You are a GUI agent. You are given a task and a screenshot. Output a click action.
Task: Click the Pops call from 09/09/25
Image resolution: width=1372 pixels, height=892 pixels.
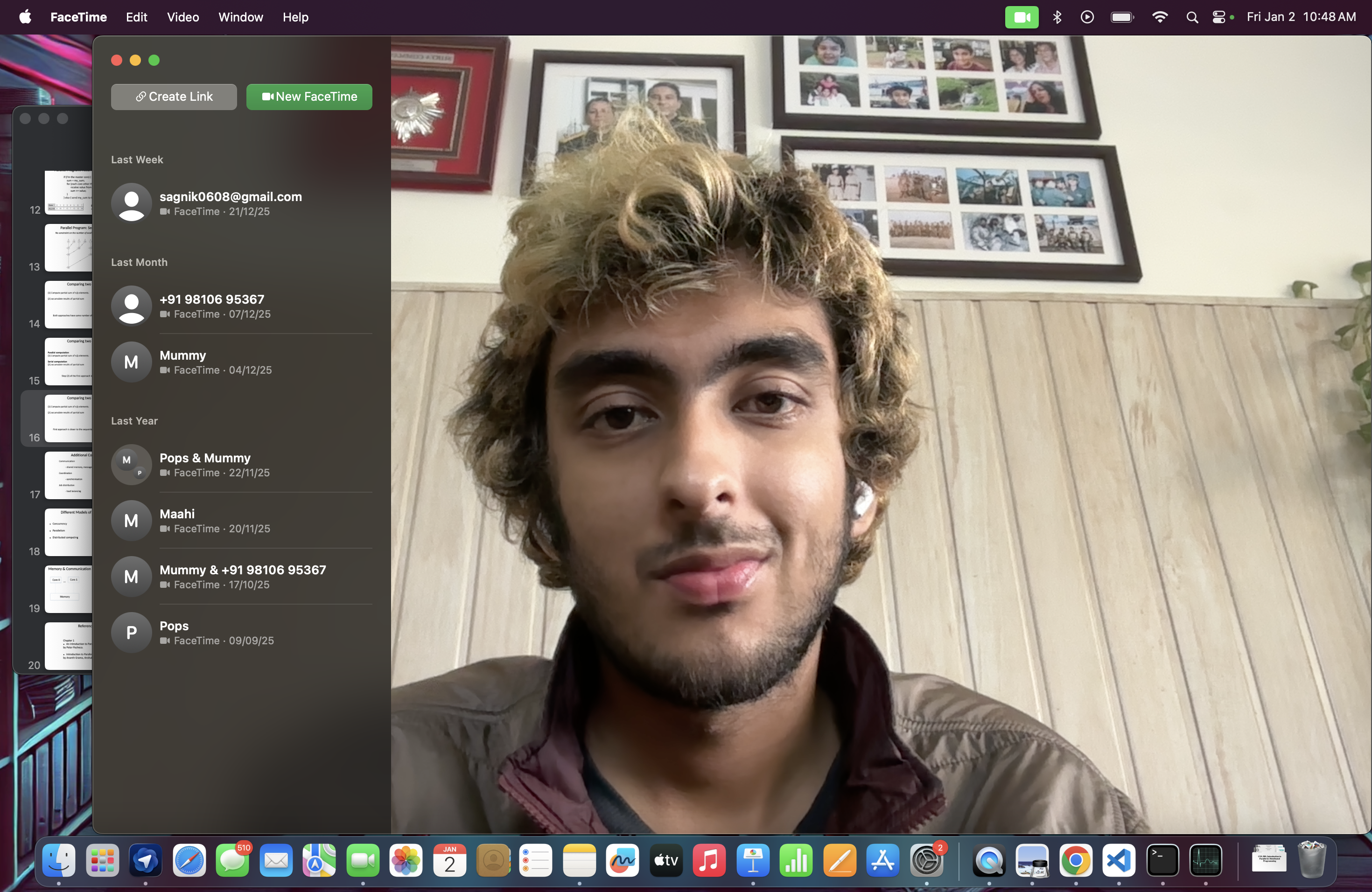(242, 632)
